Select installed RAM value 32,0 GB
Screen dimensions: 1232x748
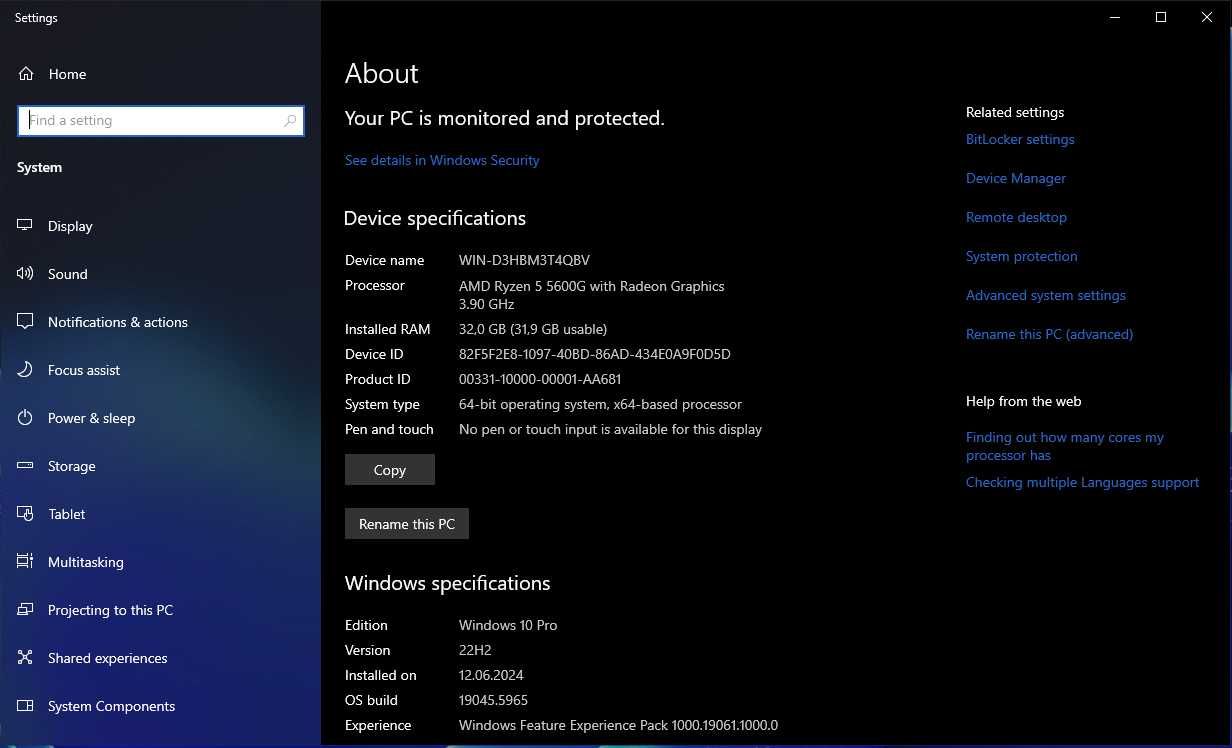pyautogui.click(x=533, y=329)
